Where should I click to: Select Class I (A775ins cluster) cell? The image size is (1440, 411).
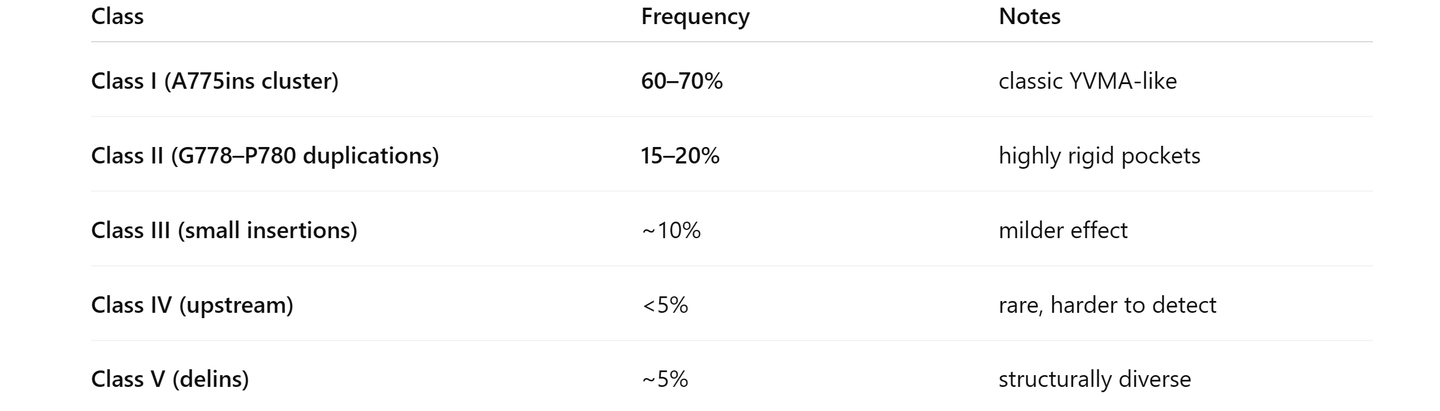(x=214, y=81)
